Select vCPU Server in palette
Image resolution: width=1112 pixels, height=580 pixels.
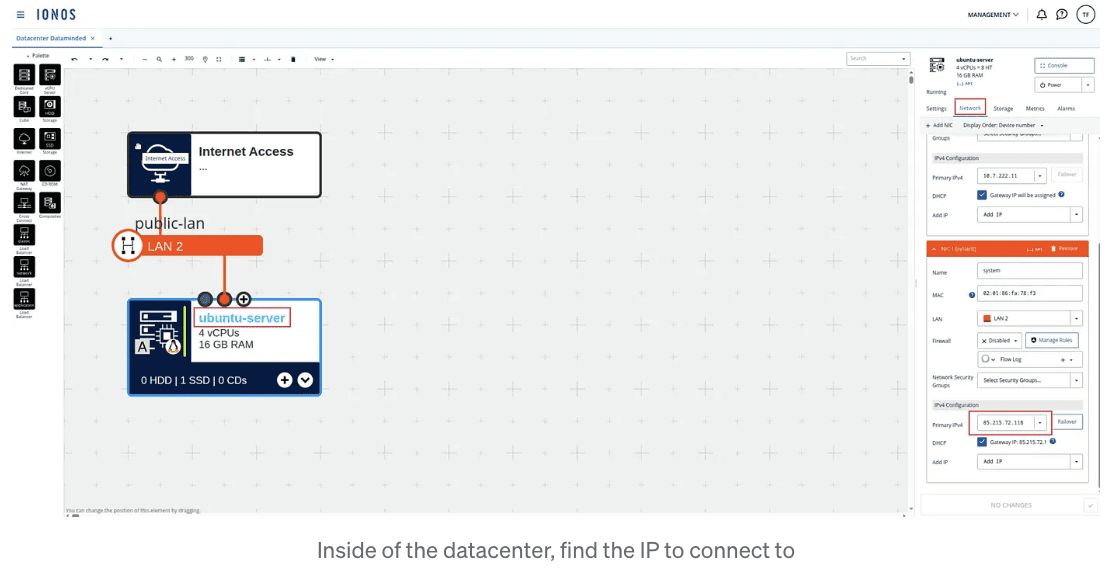coord(50,75)
